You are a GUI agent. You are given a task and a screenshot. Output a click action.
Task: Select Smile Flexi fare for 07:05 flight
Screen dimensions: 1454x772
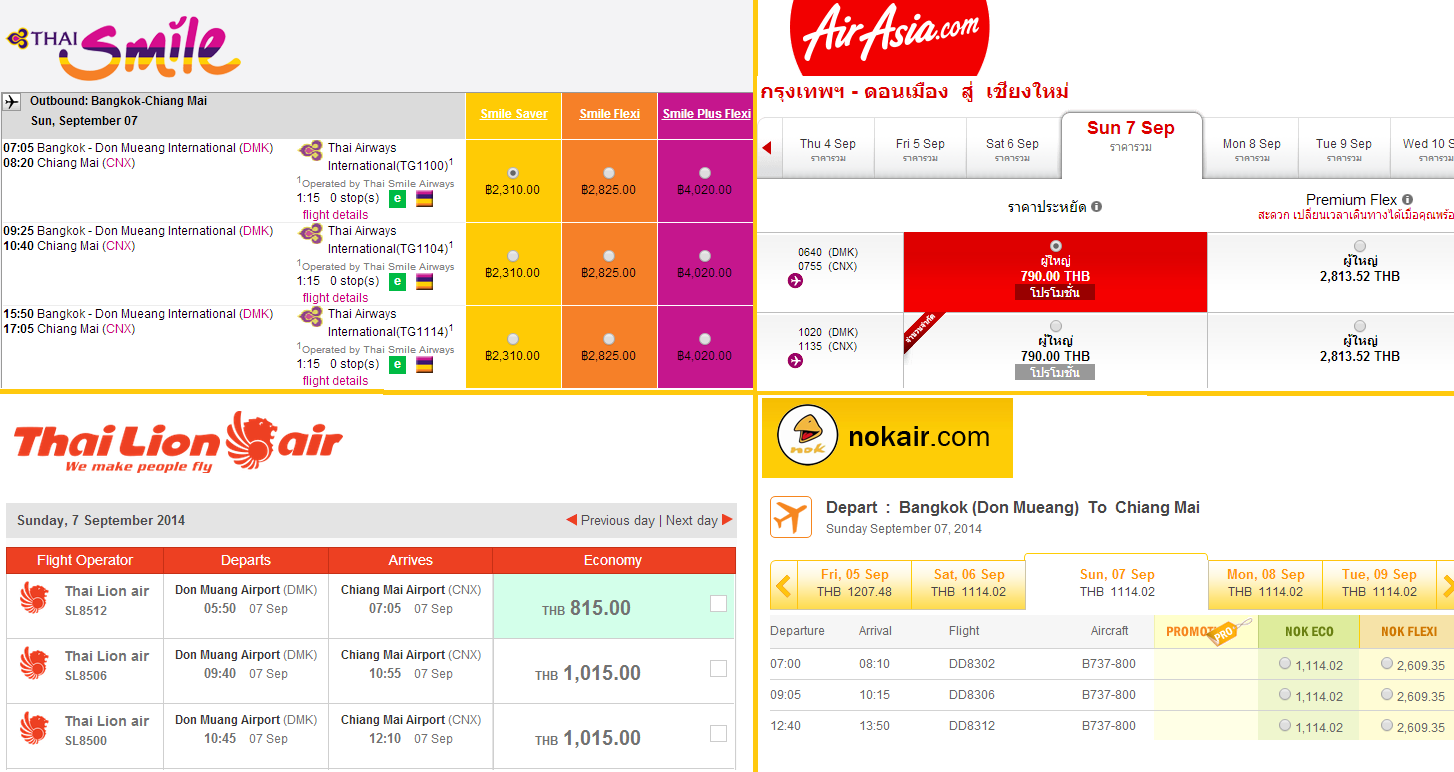609,173
